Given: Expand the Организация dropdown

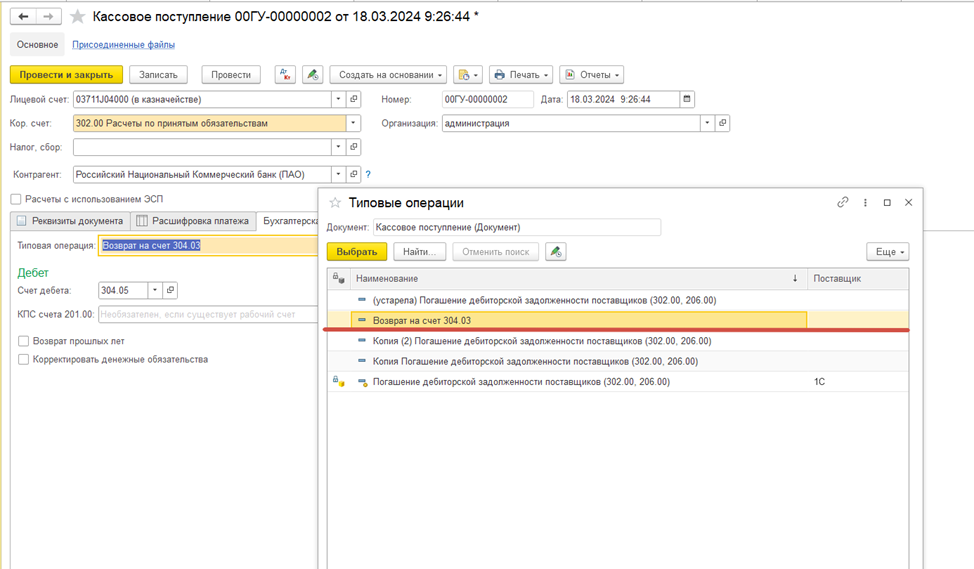Looking at the screenshot, I should pyautogui.click(x=707, y=123).
